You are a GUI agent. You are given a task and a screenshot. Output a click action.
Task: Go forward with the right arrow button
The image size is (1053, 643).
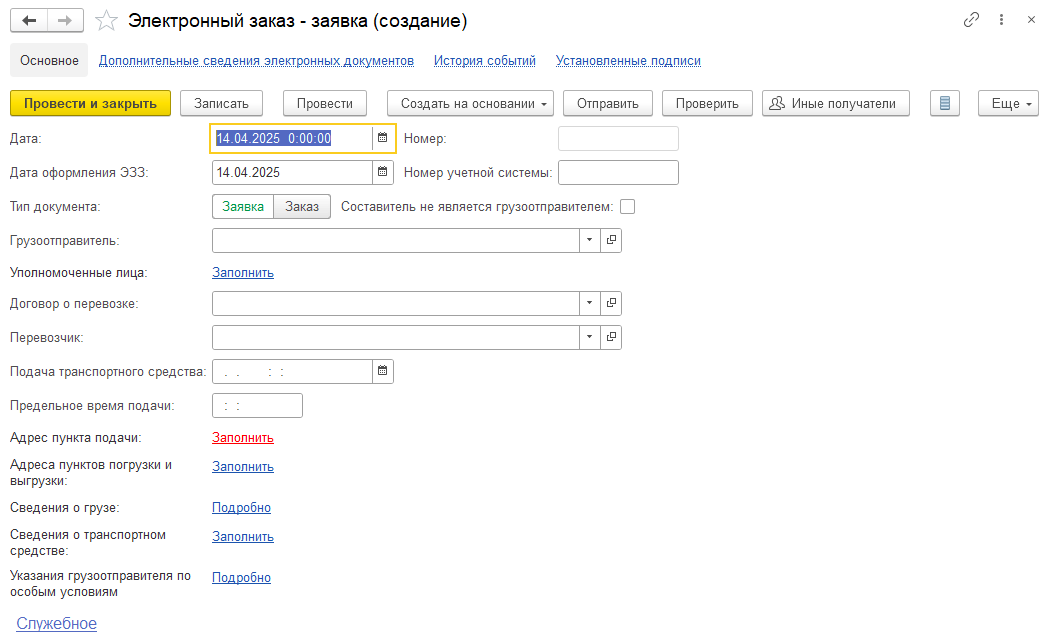pyautogui.click(x=65, y=20)
